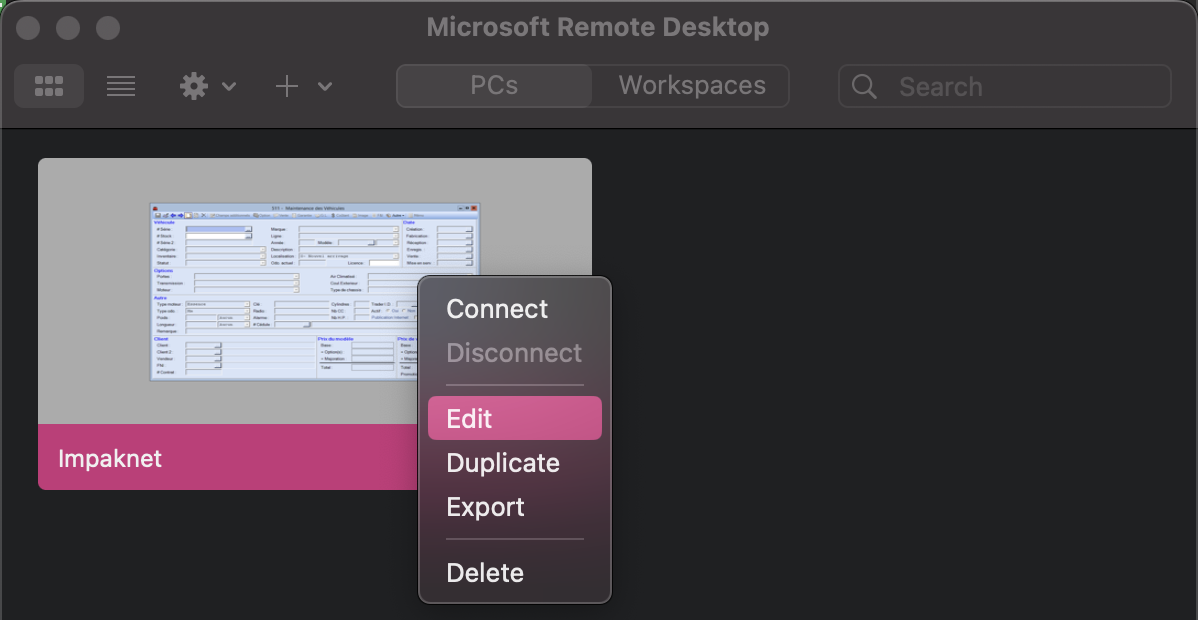1198x620 pixels.
Task: Click the Impaknet label bar
Action: pyautogui.click(x=228, y=457)
